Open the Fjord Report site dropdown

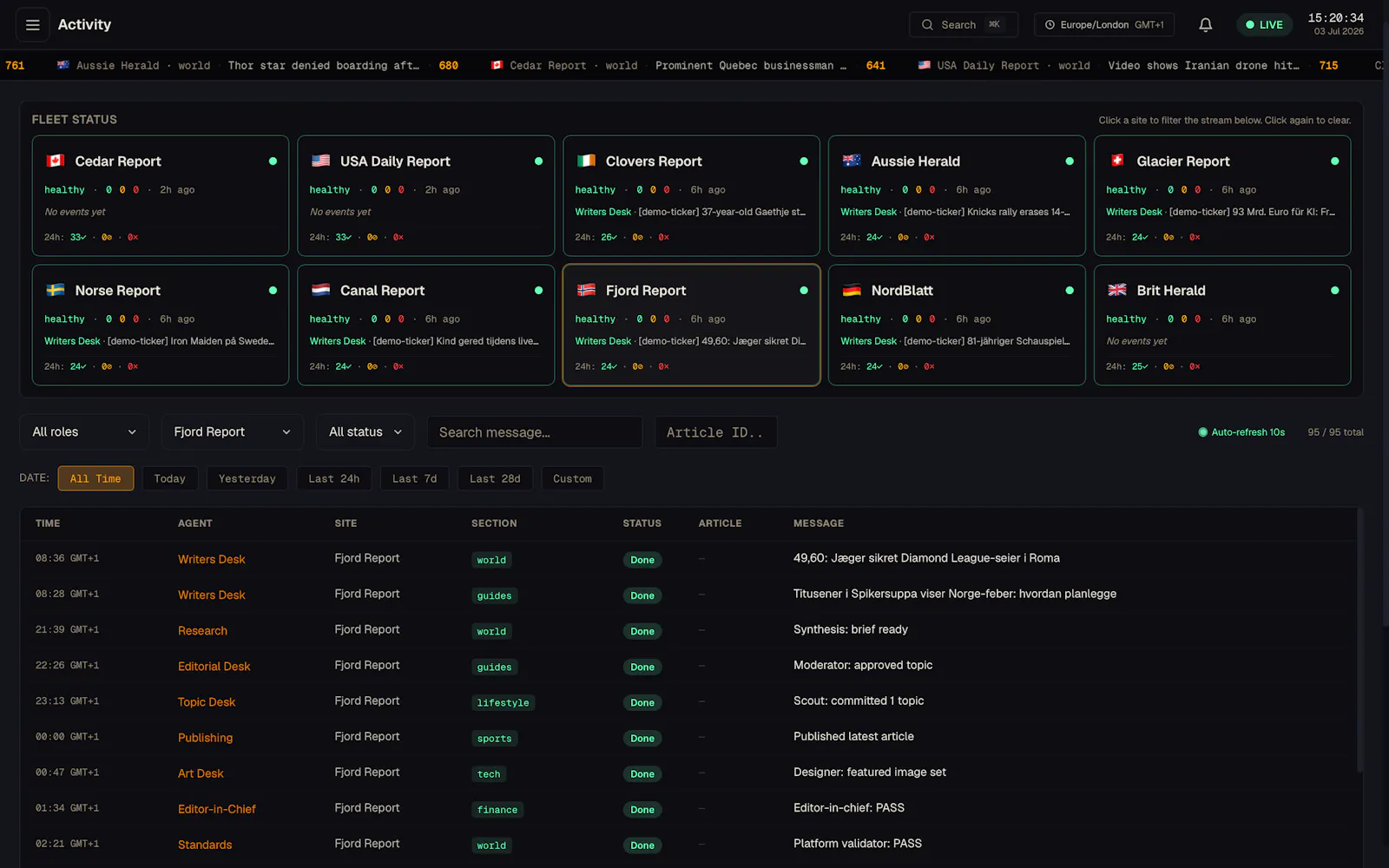point(233,432)
